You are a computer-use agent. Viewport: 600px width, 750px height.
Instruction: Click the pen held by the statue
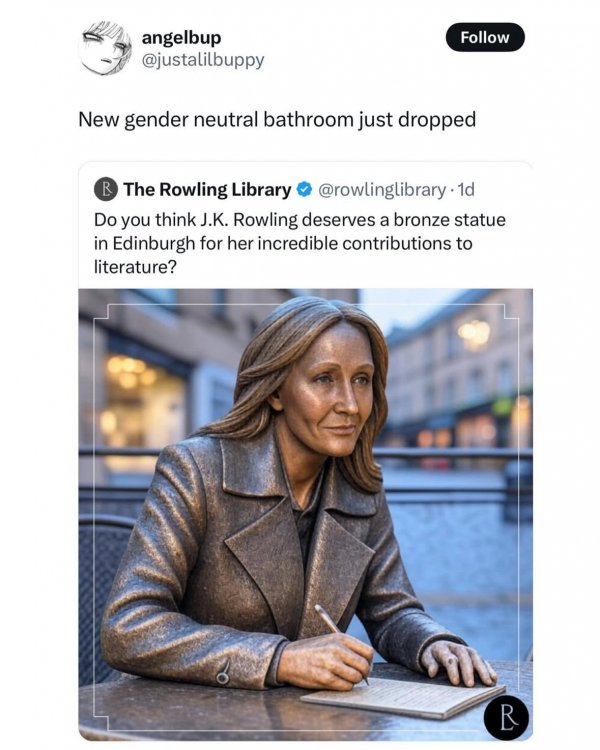point(341,643)
